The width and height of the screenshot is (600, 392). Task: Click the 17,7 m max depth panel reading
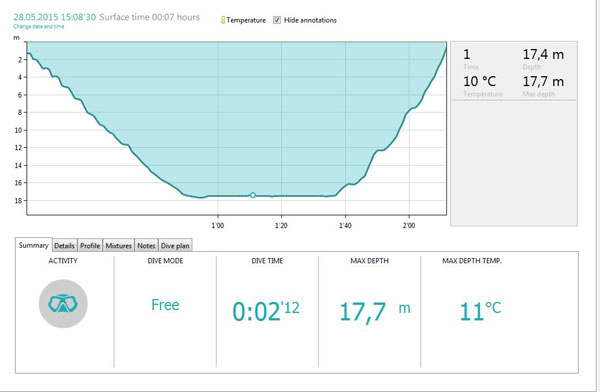[x=543, y=82]
